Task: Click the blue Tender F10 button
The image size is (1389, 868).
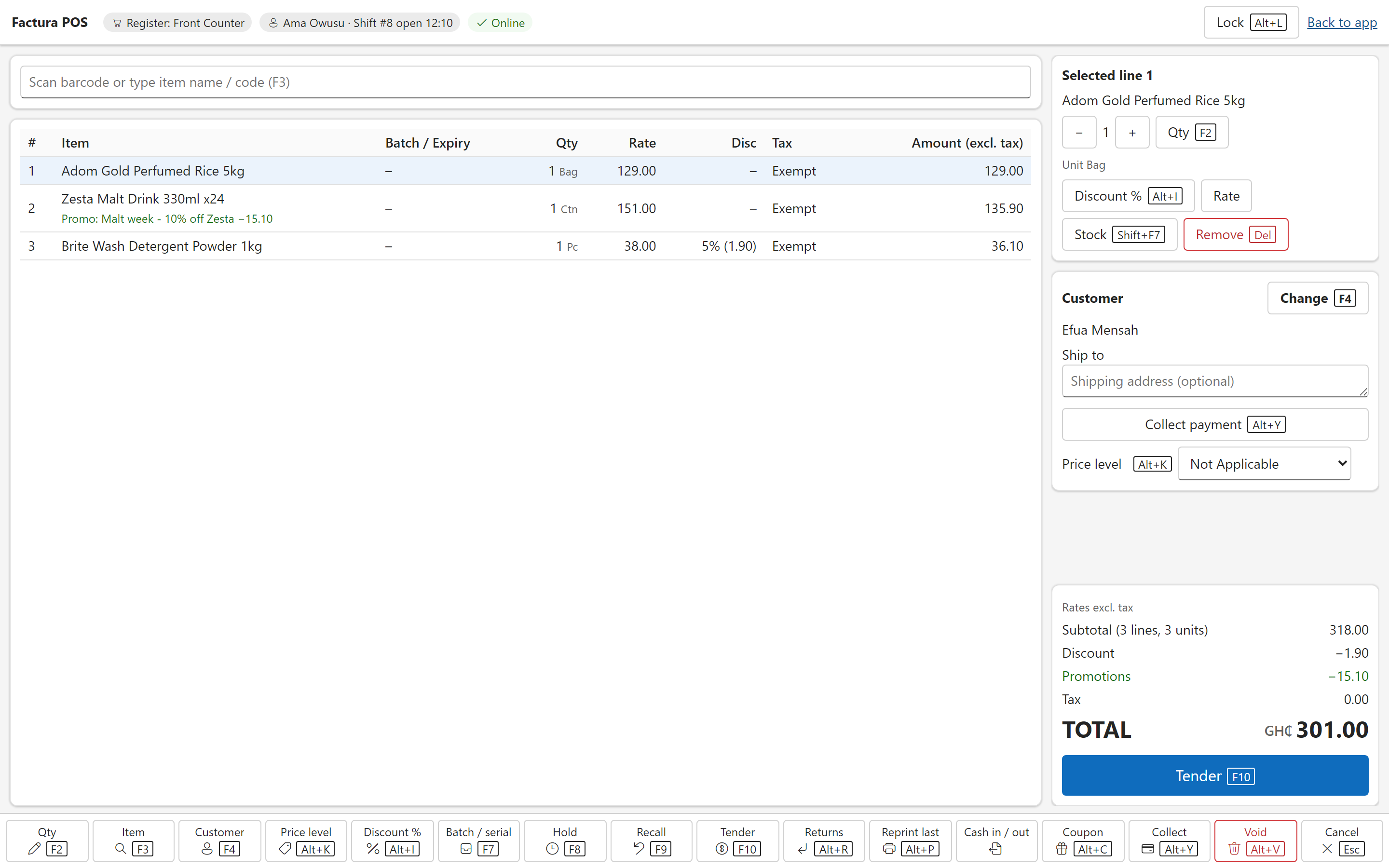Action: pyautogui.click(x=1214, y=775)
